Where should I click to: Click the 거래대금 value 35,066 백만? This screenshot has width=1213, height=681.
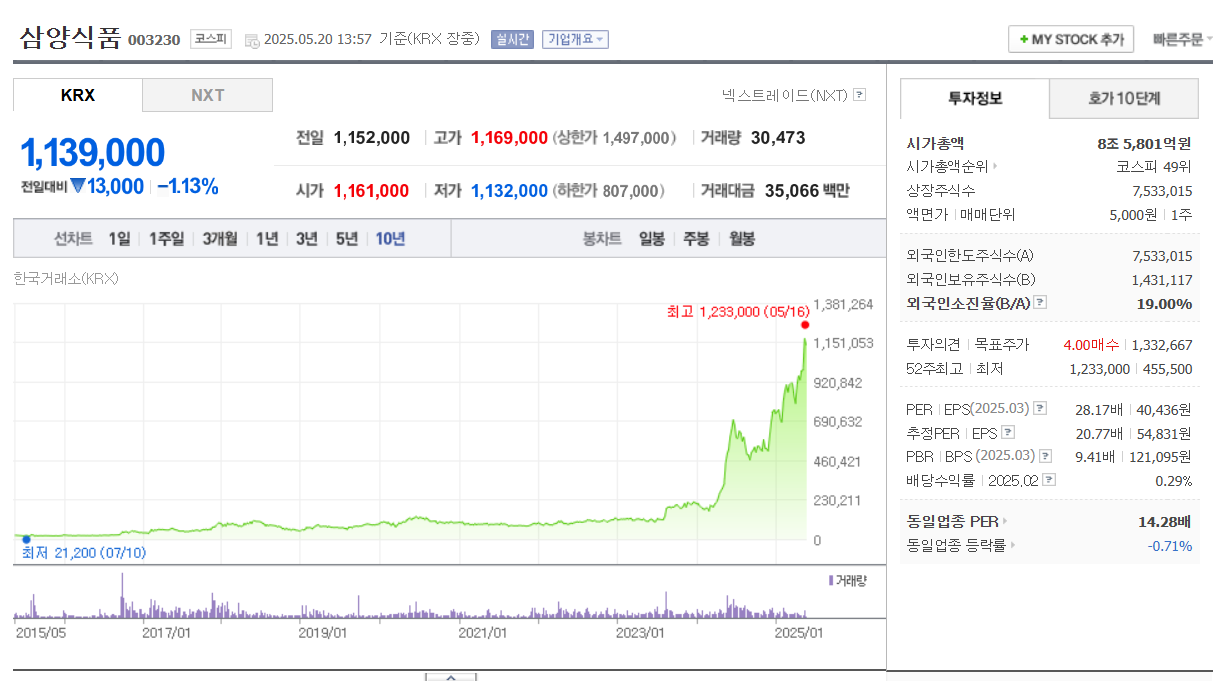(x=807, y=191)
